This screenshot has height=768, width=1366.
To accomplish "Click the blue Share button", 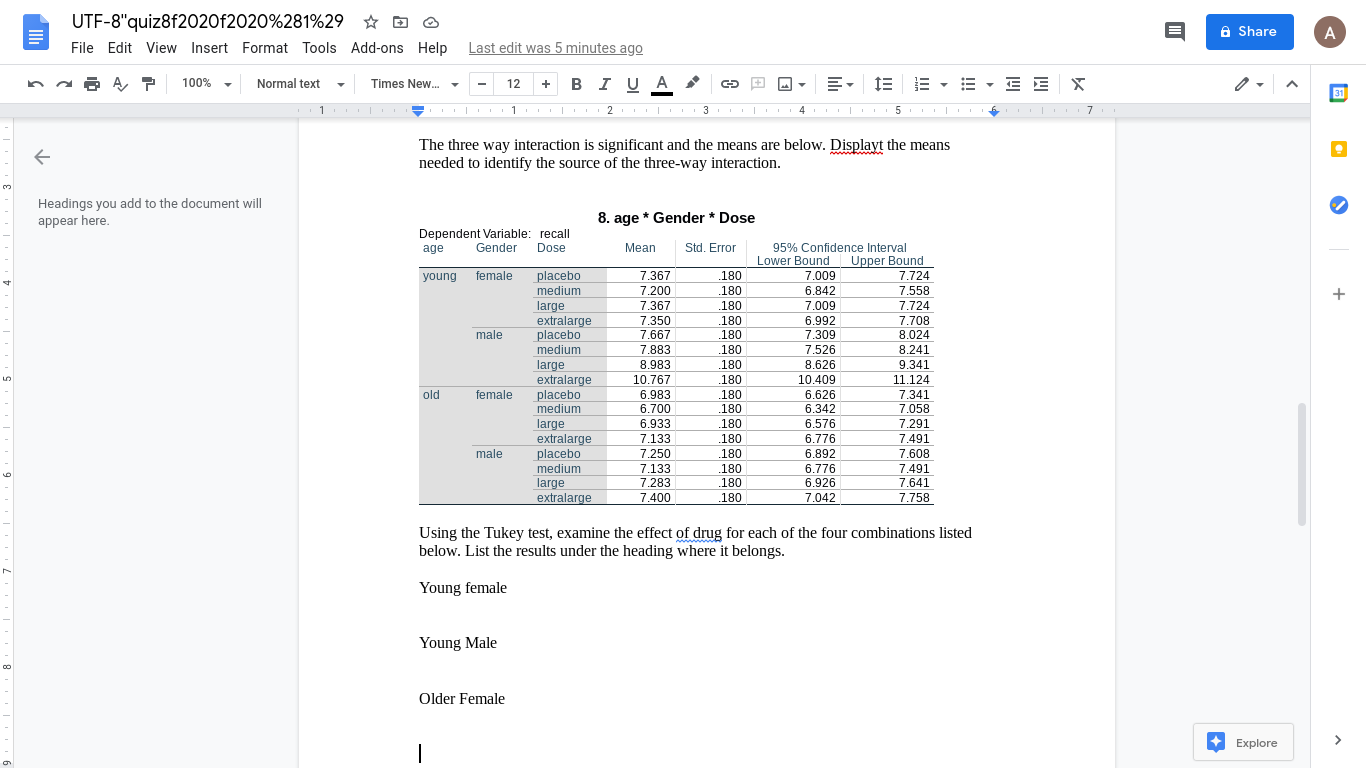I will coord(1249,31).
